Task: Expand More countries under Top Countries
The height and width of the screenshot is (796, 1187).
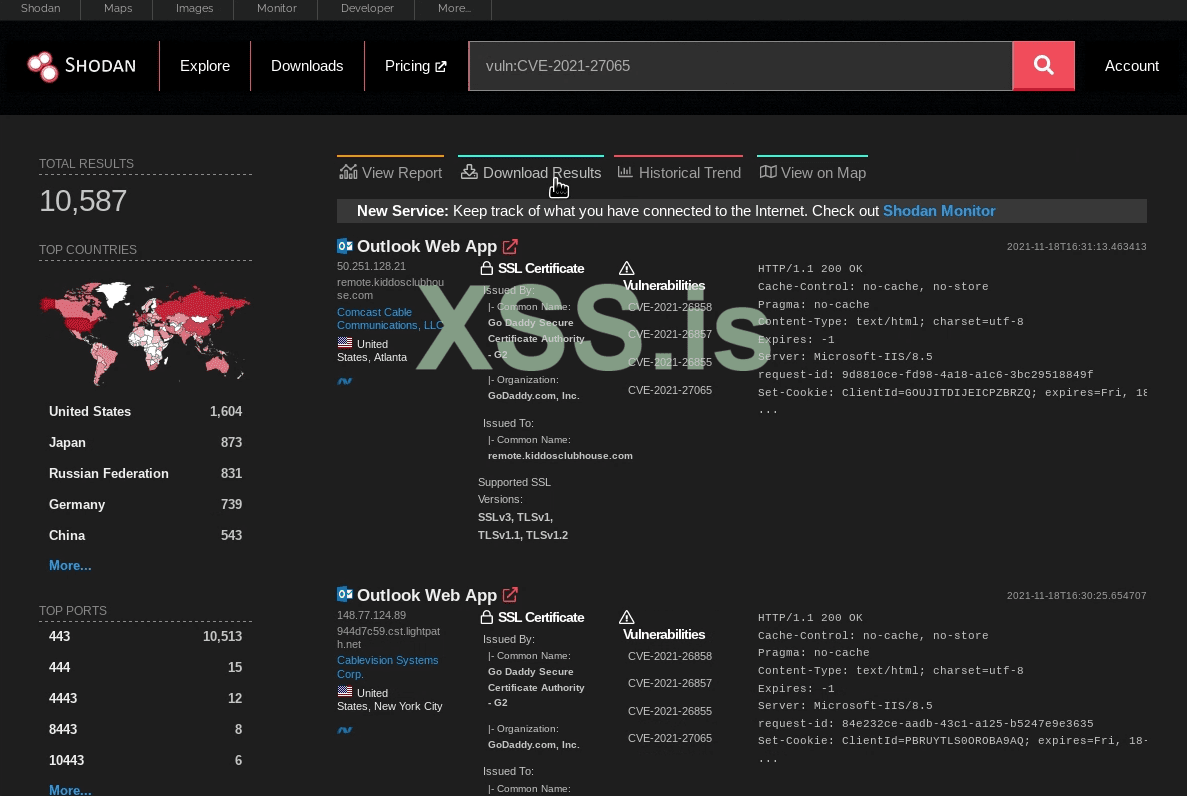Action: click(69, 565)
